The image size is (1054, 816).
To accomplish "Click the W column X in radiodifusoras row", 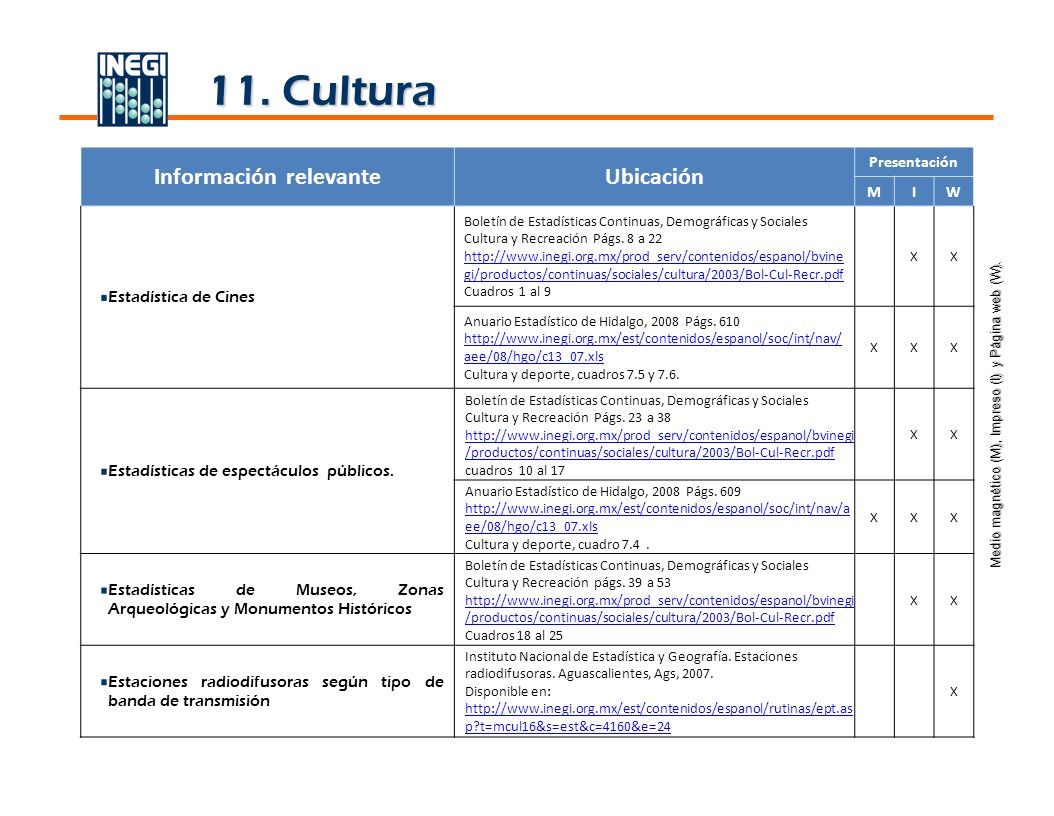I will click(x=953, y=692).
